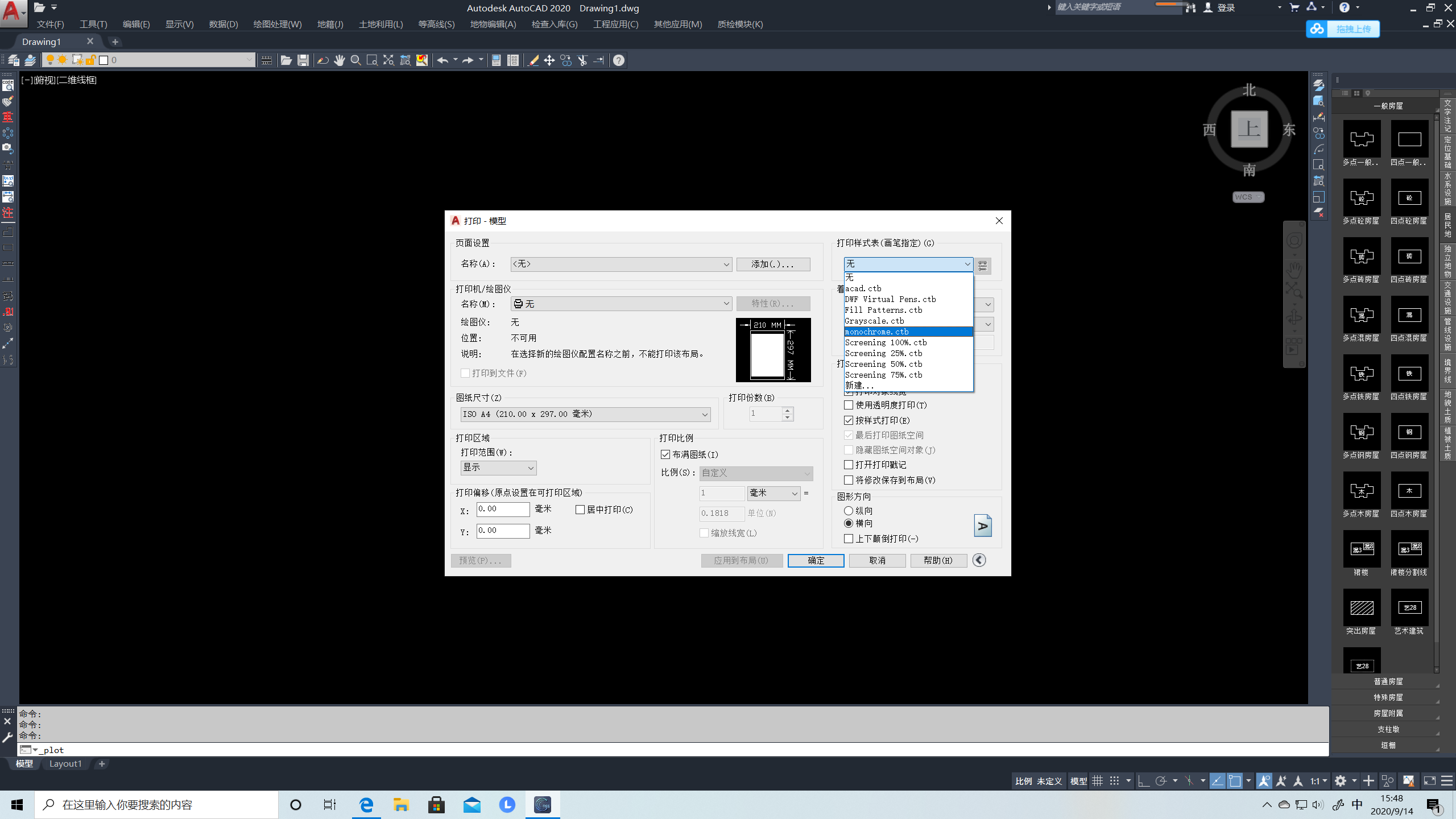Viewport: 1456px width, 819px height.
Task: Toggle 布满图纸 checkbox
Action: pos(665,454)
